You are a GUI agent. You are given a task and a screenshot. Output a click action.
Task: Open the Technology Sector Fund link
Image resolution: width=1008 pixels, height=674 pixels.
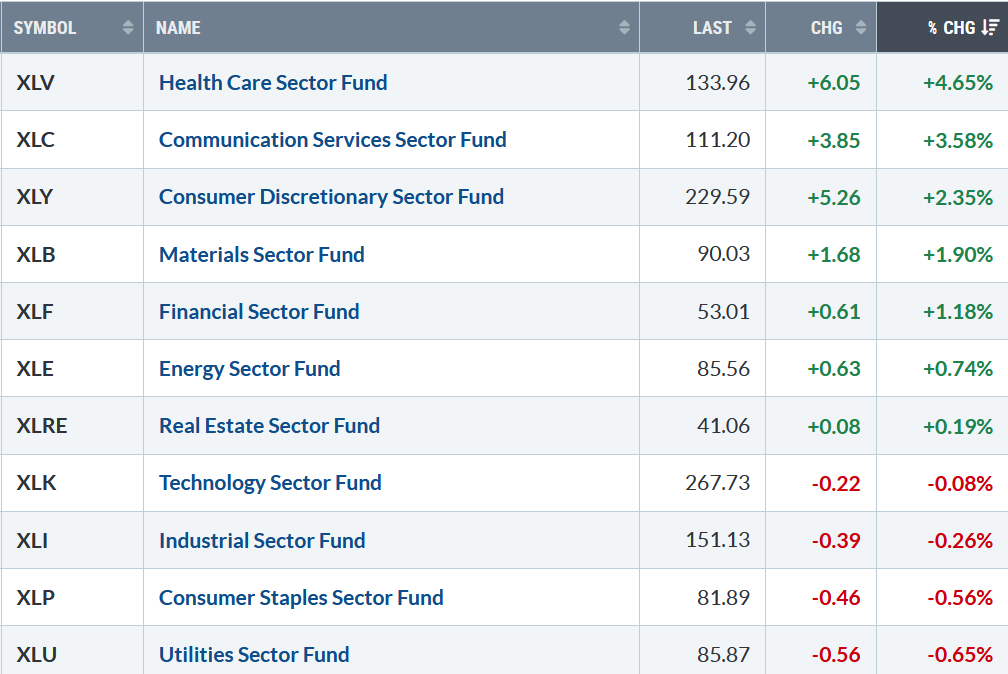point(270,483)
